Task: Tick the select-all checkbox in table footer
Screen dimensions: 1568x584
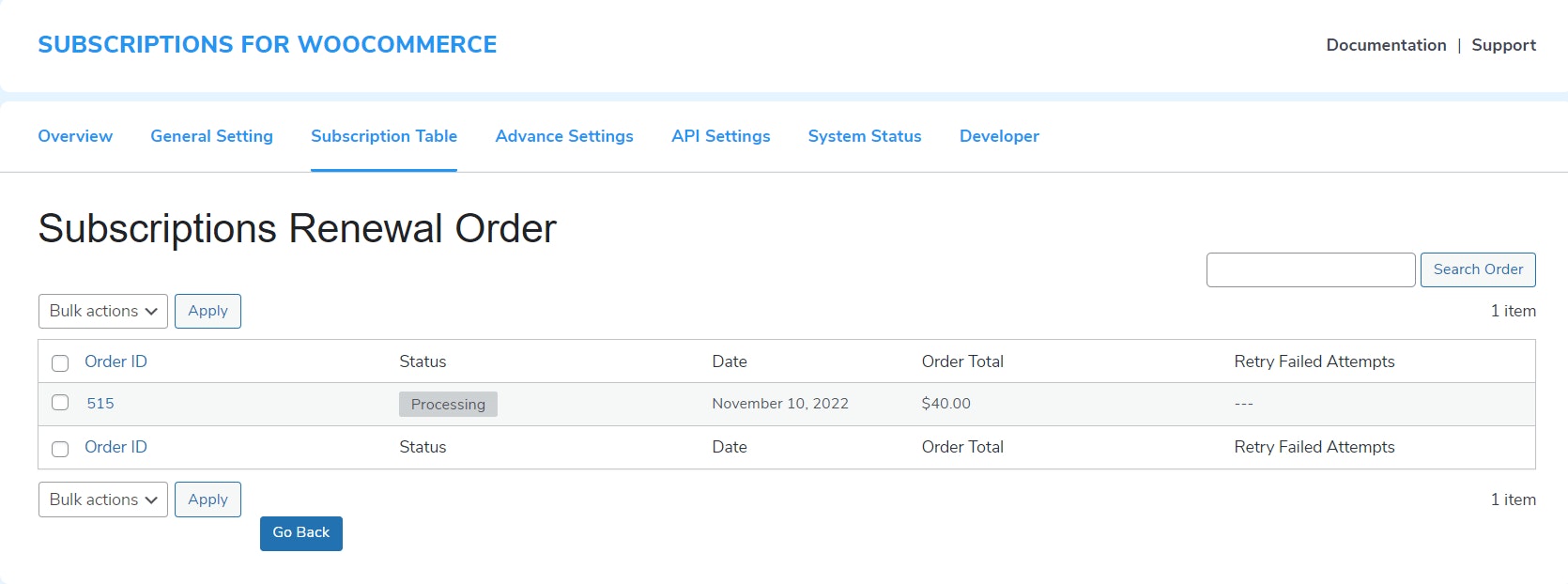Action: [60, 449]
